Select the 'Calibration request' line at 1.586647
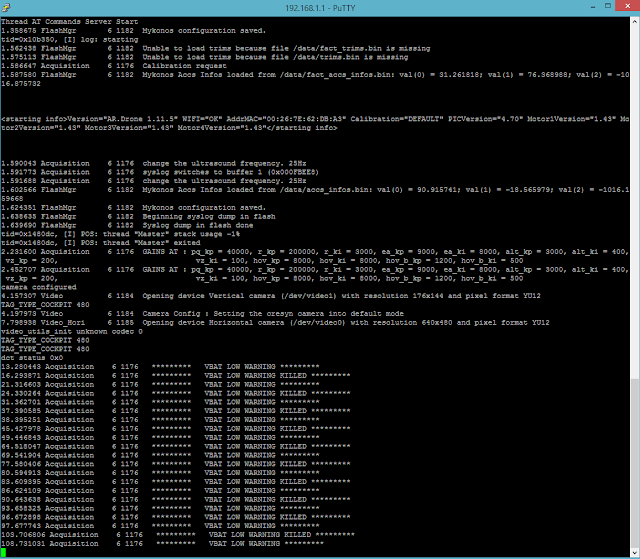Screen dimensions: 640x559 114,66
